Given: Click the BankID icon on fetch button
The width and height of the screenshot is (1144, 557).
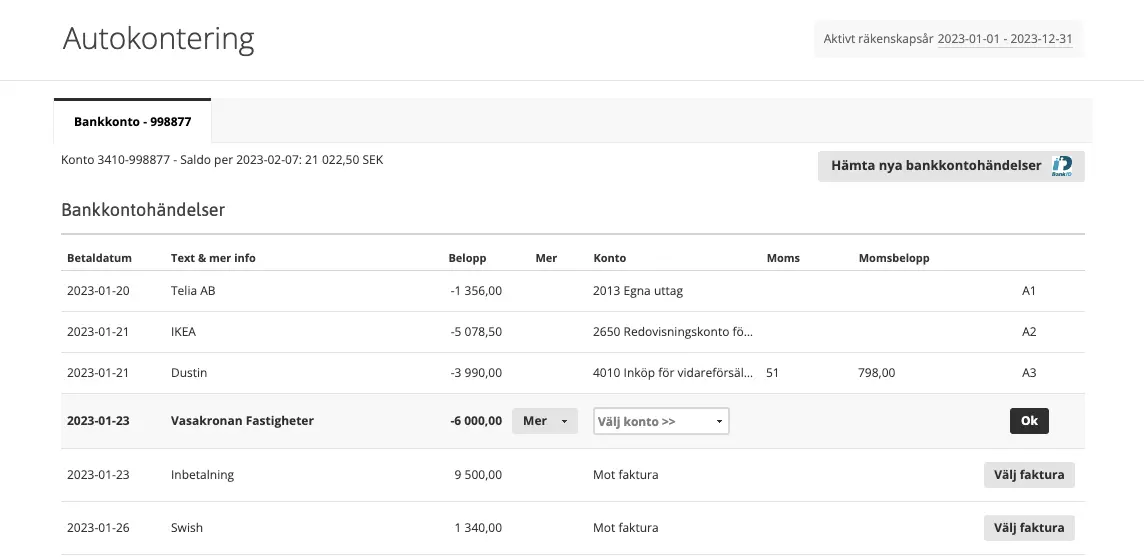Looking at the screenshot, I should tap(1062, 166).
